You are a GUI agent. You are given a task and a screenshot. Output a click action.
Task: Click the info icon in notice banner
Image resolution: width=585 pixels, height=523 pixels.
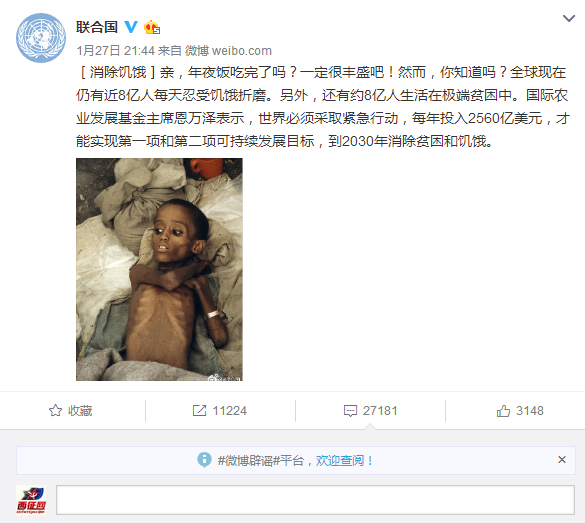[x=204, y=460]
